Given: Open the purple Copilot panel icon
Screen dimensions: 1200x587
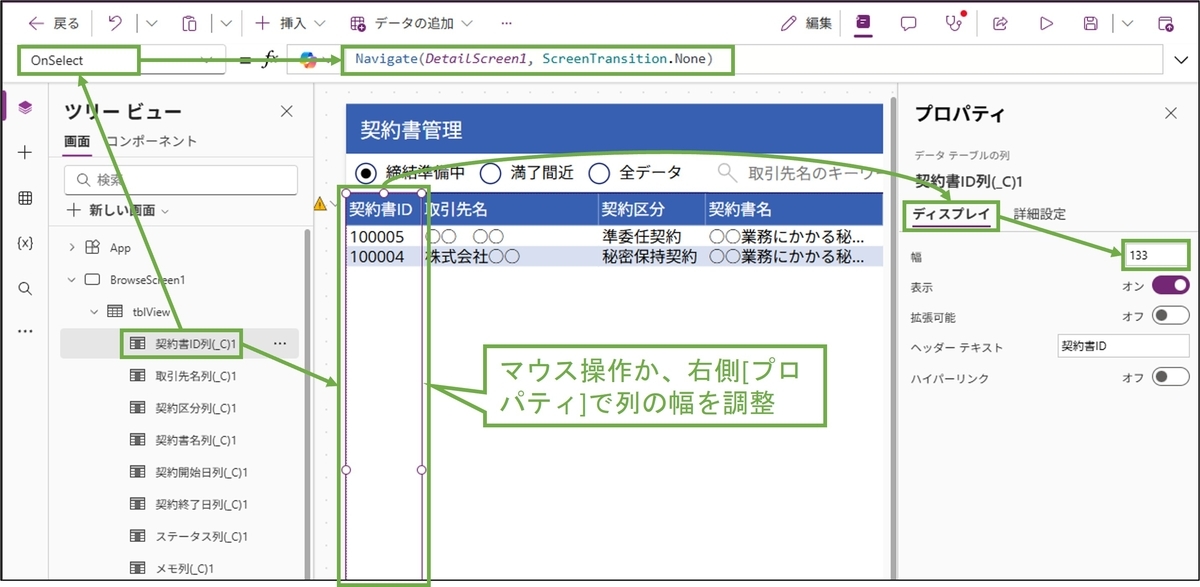Looking at the screenshot, I should pos(863,23).
